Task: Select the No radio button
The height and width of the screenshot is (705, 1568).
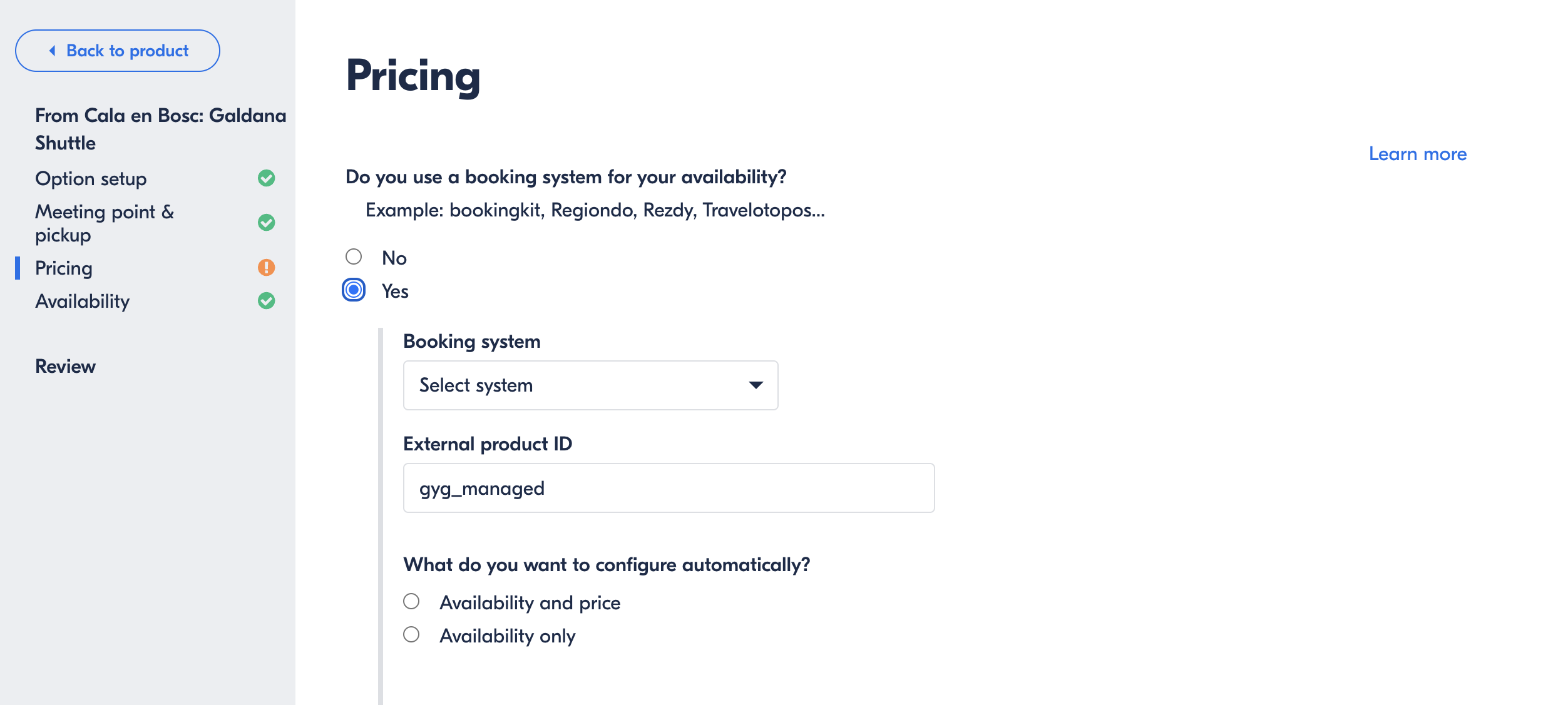Action: coord(354,256)
